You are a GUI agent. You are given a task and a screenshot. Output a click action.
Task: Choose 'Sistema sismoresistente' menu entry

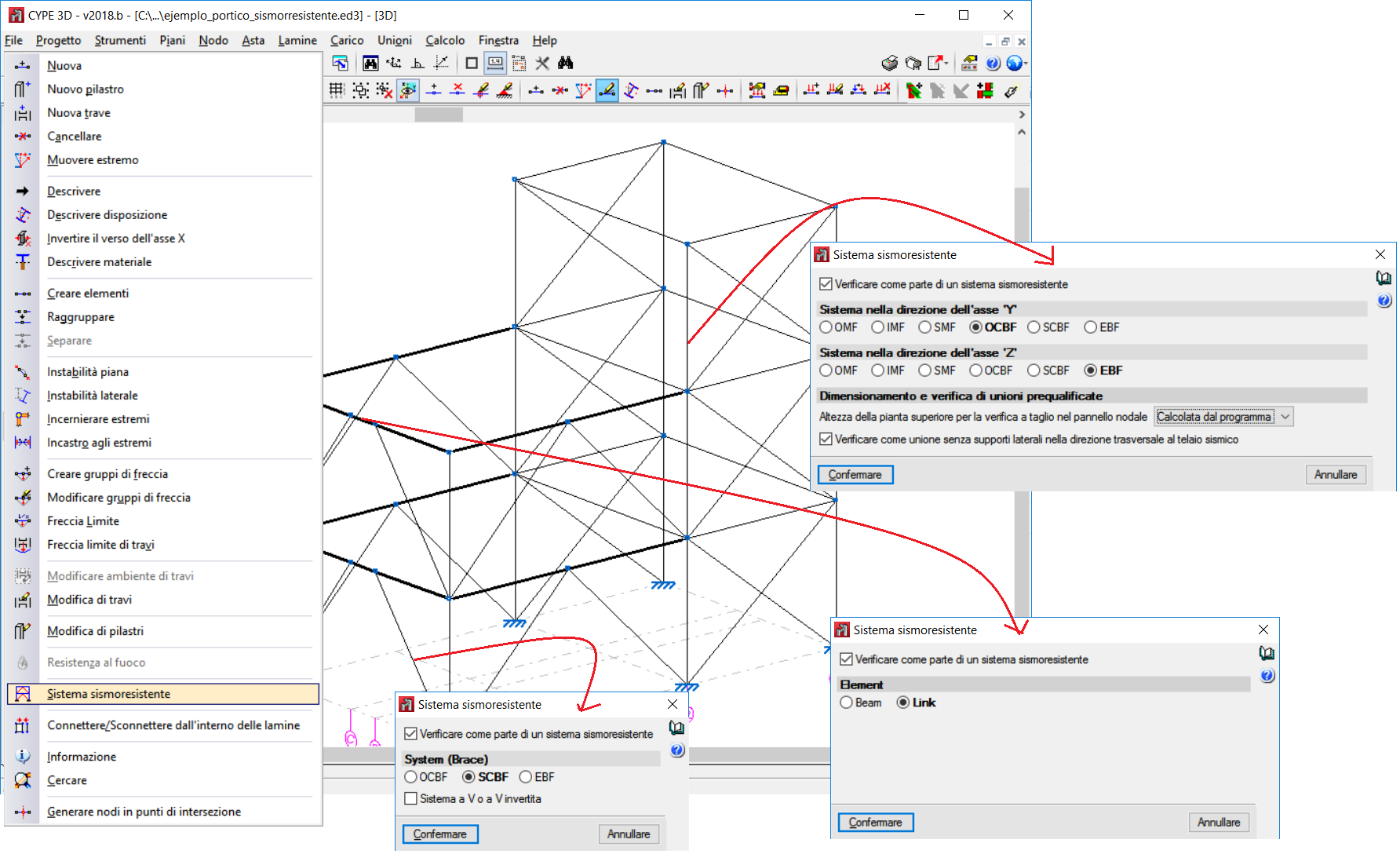coord(163,694)
